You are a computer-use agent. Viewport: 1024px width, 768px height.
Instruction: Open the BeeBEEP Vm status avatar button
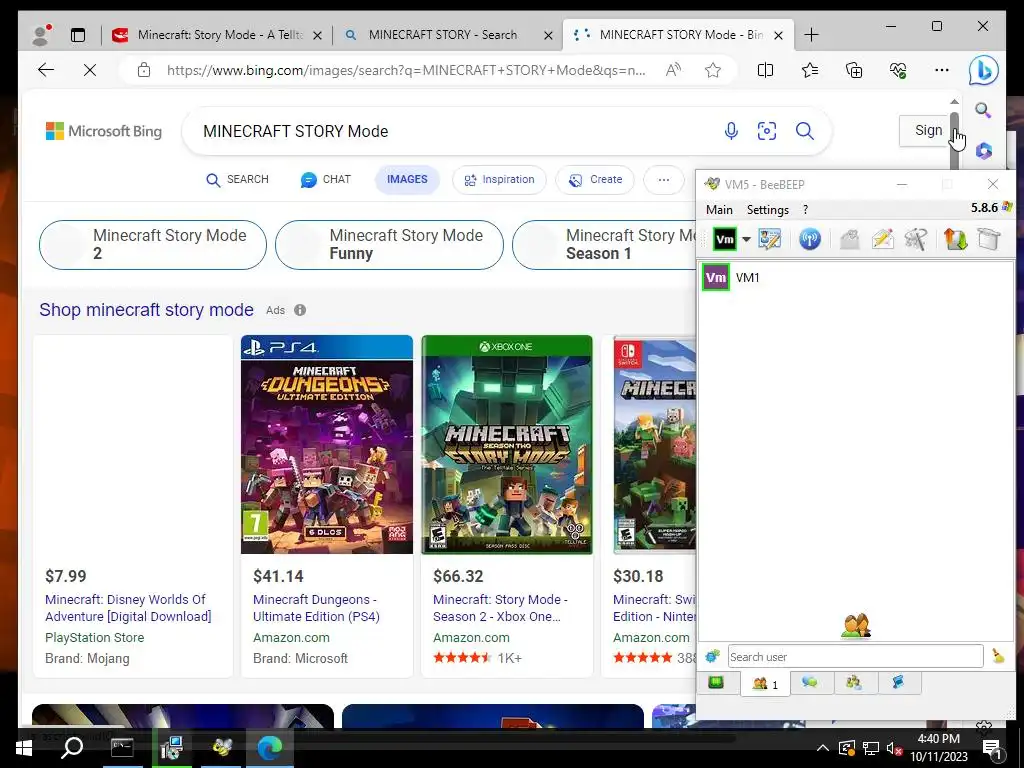(724, 239)
